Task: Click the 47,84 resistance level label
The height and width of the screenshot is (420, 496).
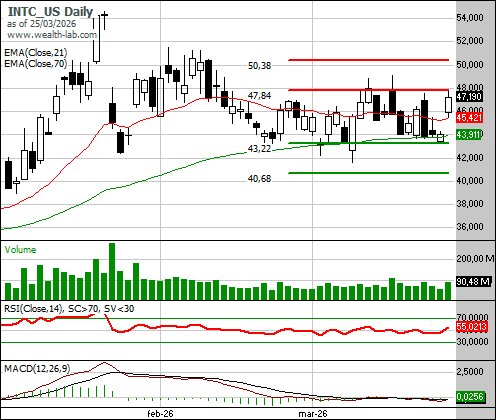Action: (259, 96)
